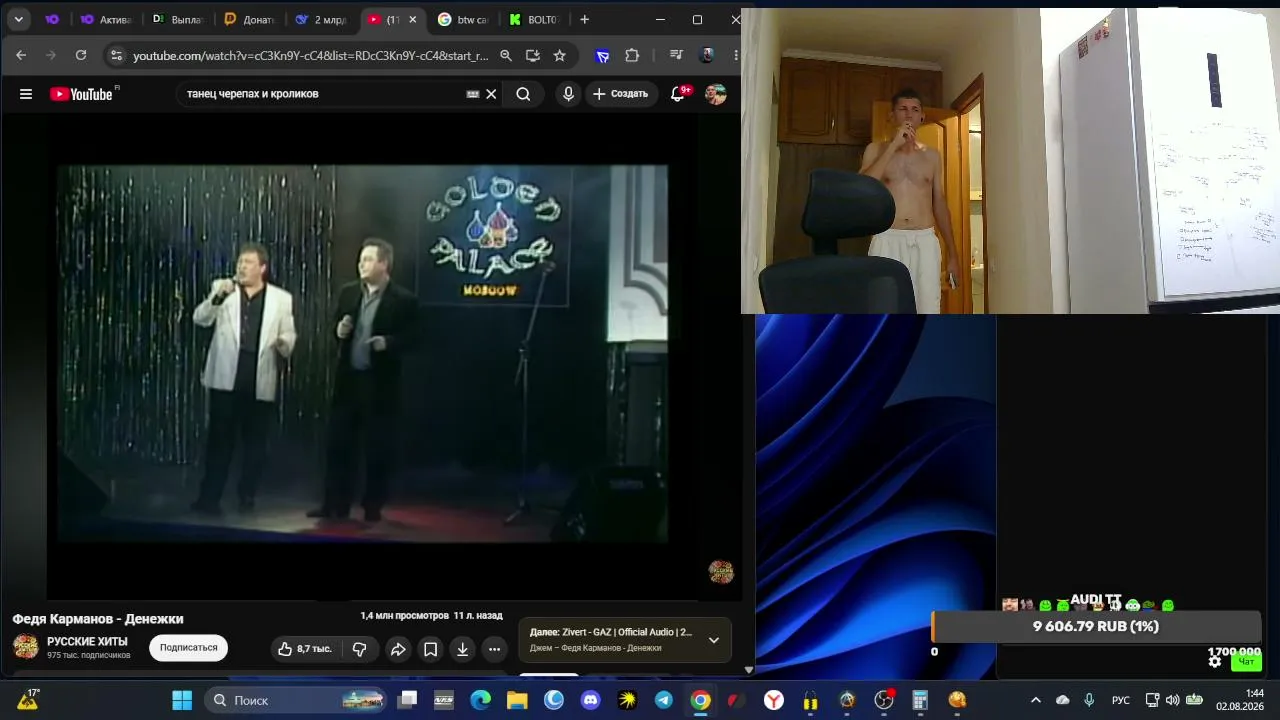The image size is (1280, 720).
Task: Subscribe with the Подписаться button
Action: pyautogui.click(x=189, y=648)
